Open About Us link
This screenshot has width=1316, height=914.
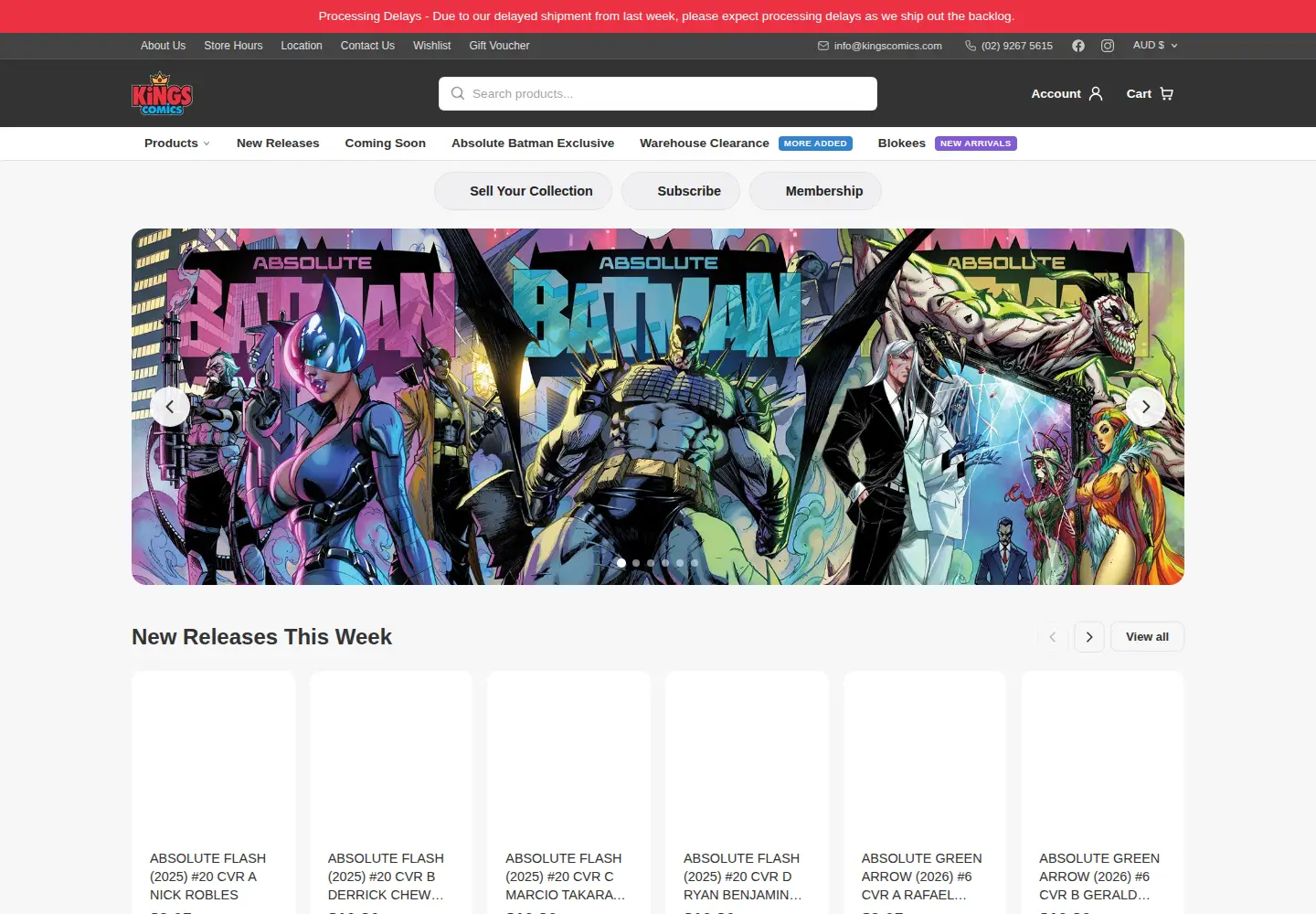point(163,46)
